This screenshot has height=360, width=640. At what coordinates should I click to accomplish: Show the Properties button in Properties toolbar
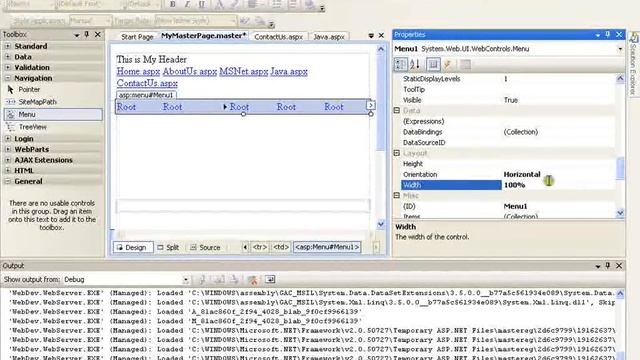tap(433, 64)
